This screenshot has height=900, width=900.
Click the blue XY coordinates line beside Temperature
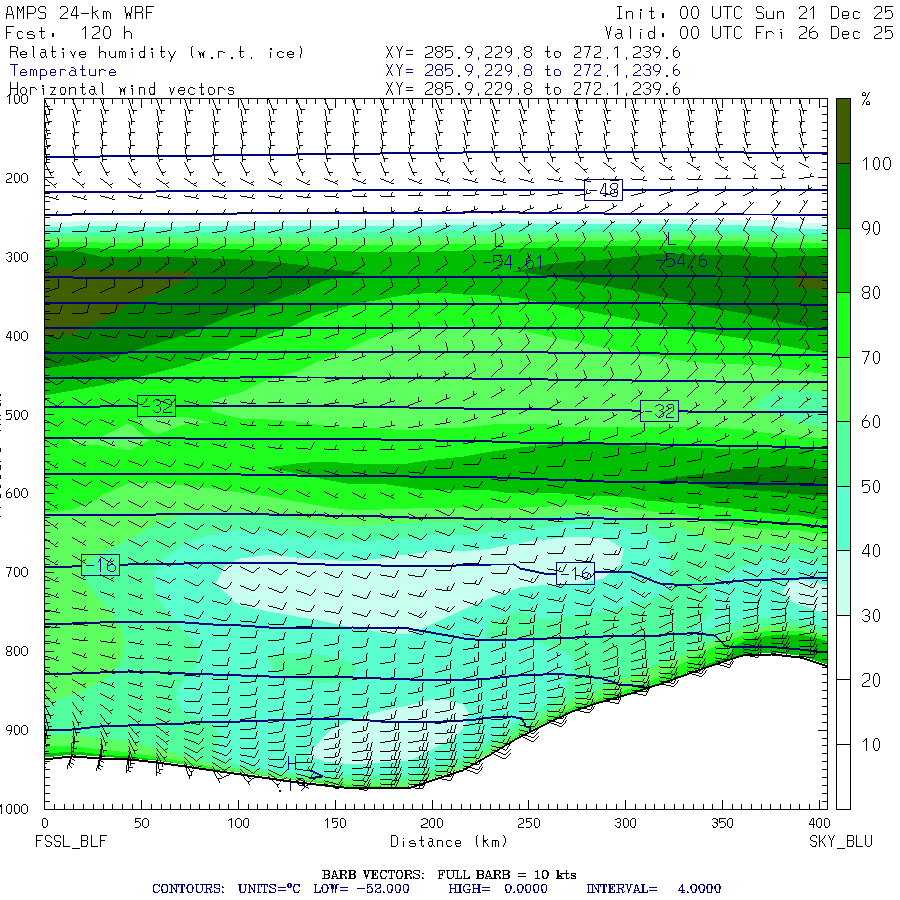(533, 71)
